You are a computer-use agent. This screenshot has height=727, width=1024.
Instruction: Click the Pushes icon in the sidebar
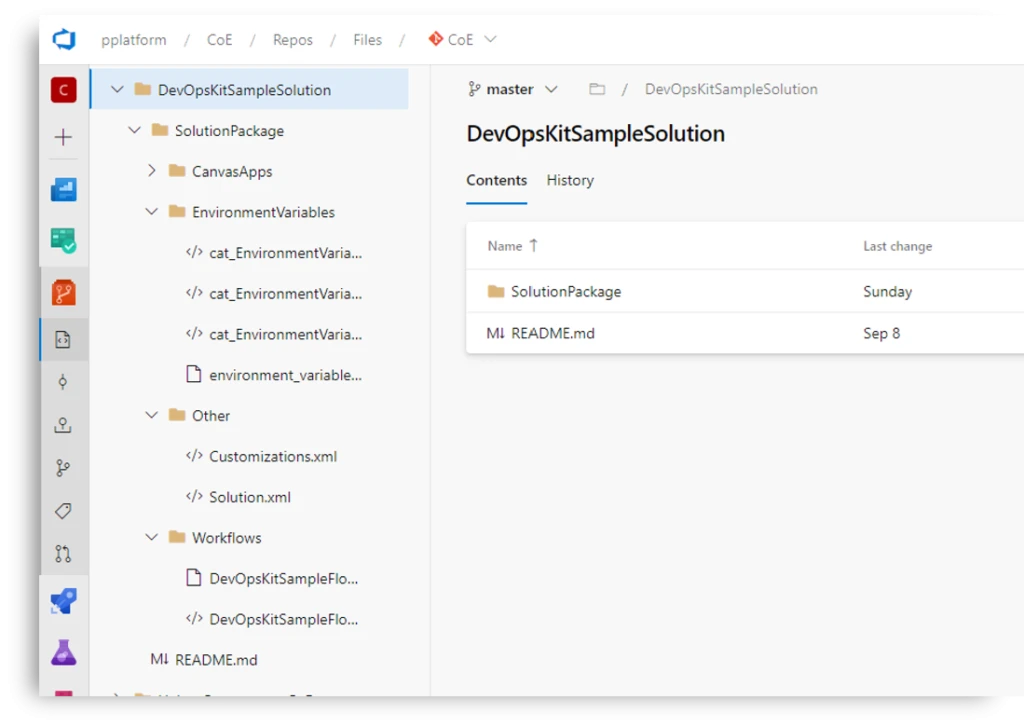(64, 424)
